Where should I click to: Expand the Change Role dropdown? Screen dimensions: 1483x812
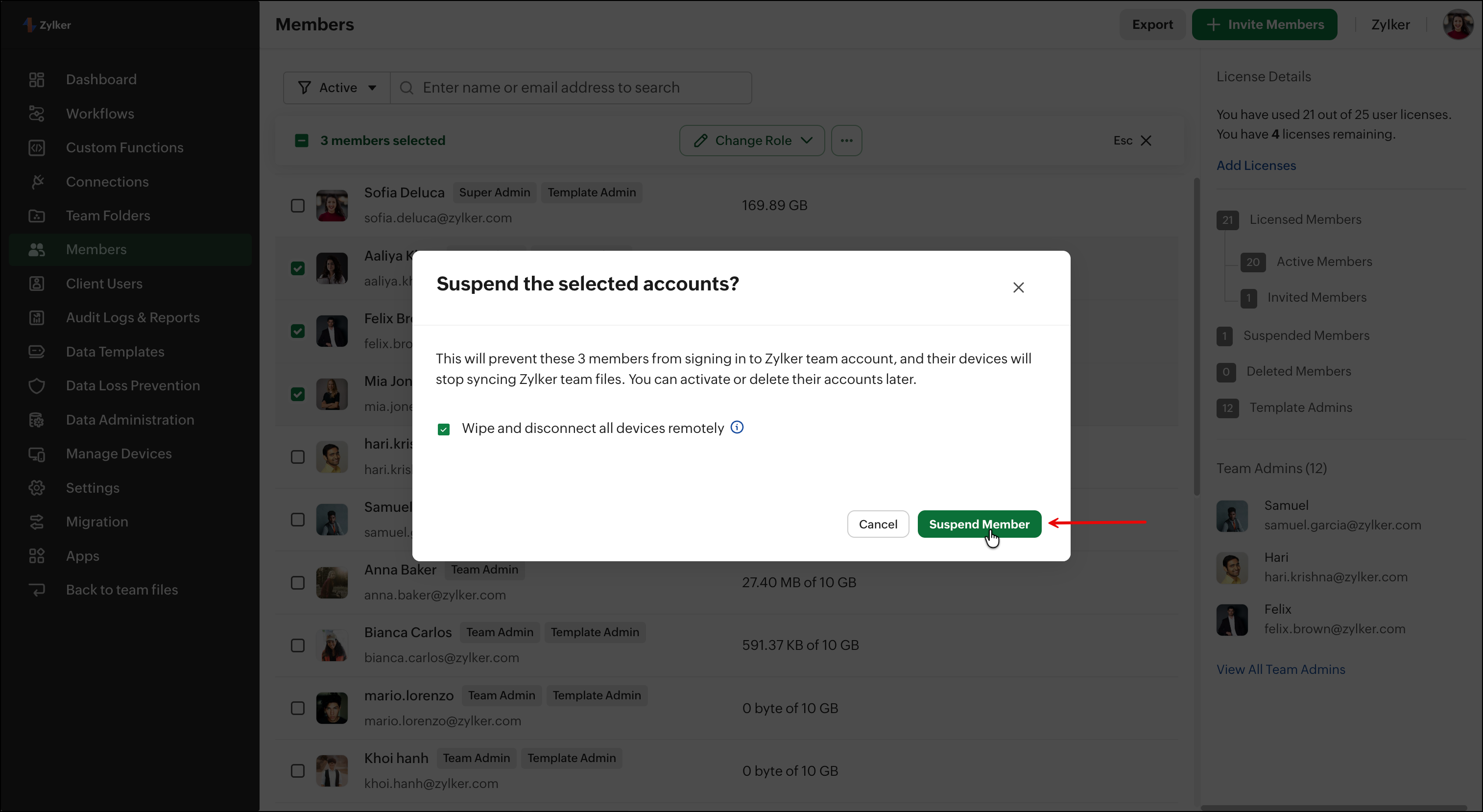752,141
